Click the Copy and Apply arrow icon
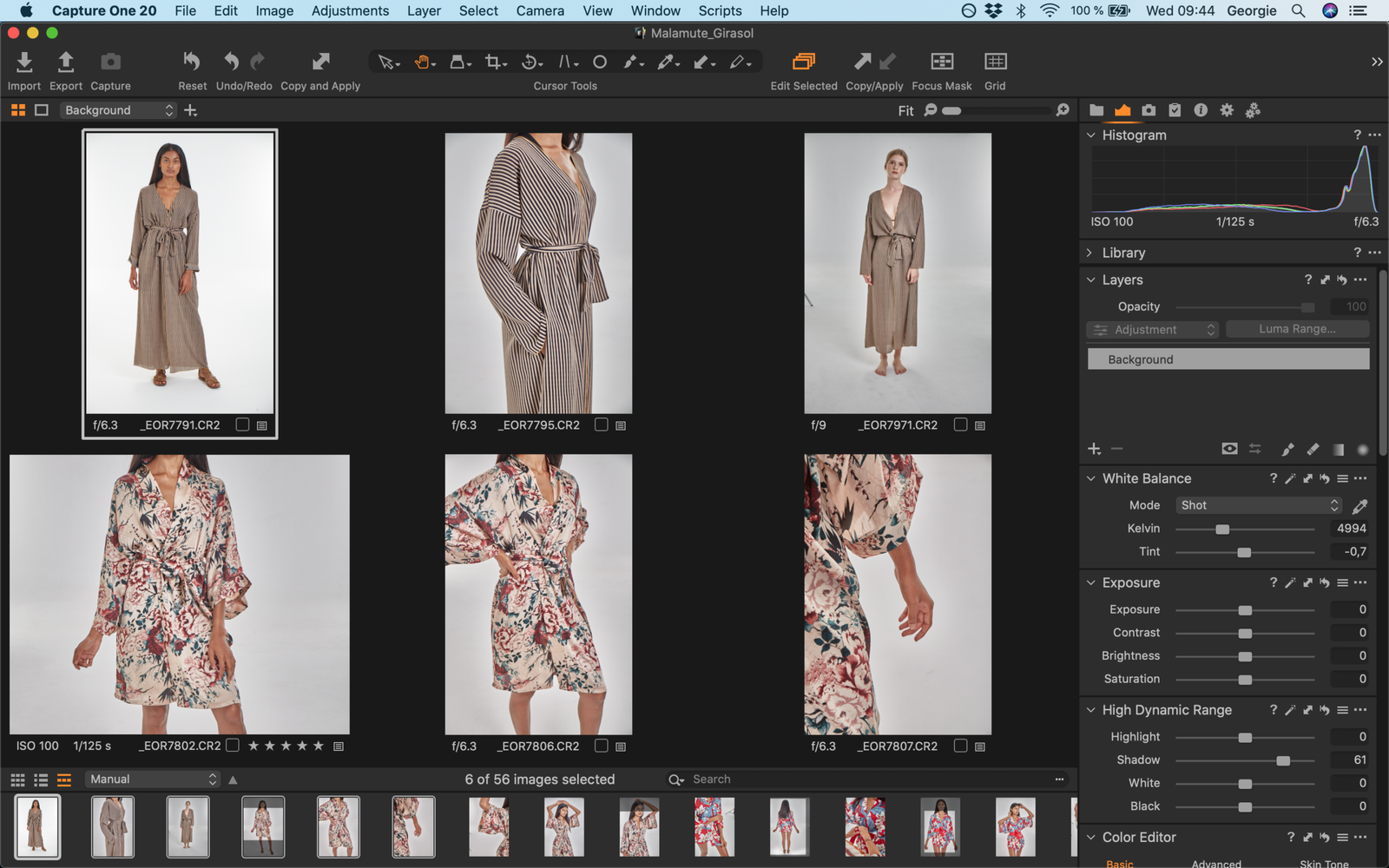The height and width of the screenshot is (868, 1389). (320, 62)
